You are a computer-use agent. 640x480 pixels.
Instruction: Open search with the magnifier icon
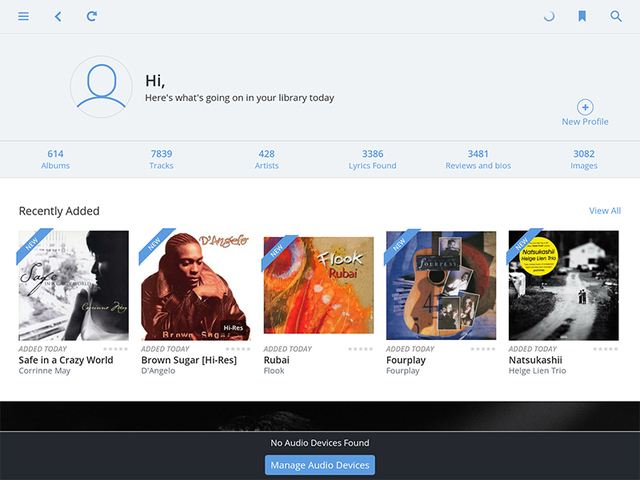click(x=616, y=16)
